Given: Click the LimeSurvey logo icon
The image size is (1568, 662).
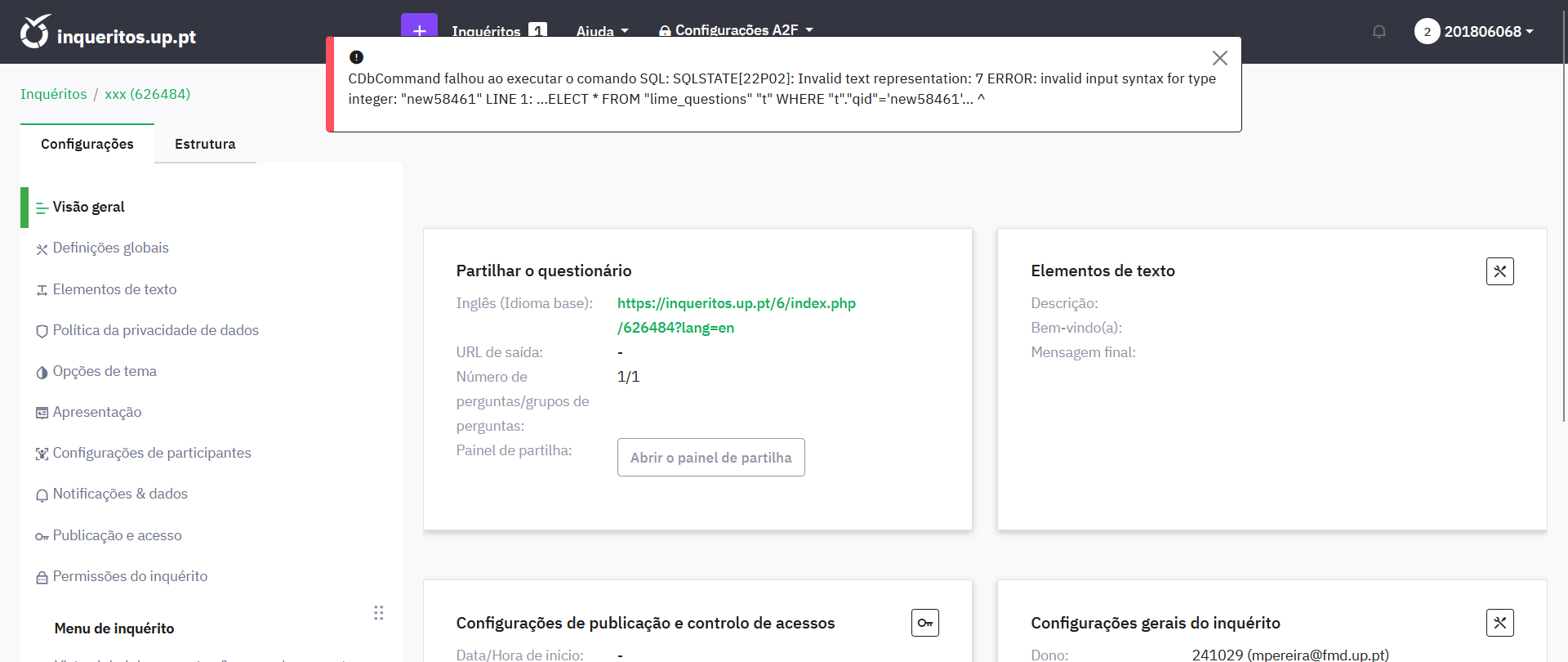Looking at the screenshot, I should pyautogui.click(x=35, y=32).
